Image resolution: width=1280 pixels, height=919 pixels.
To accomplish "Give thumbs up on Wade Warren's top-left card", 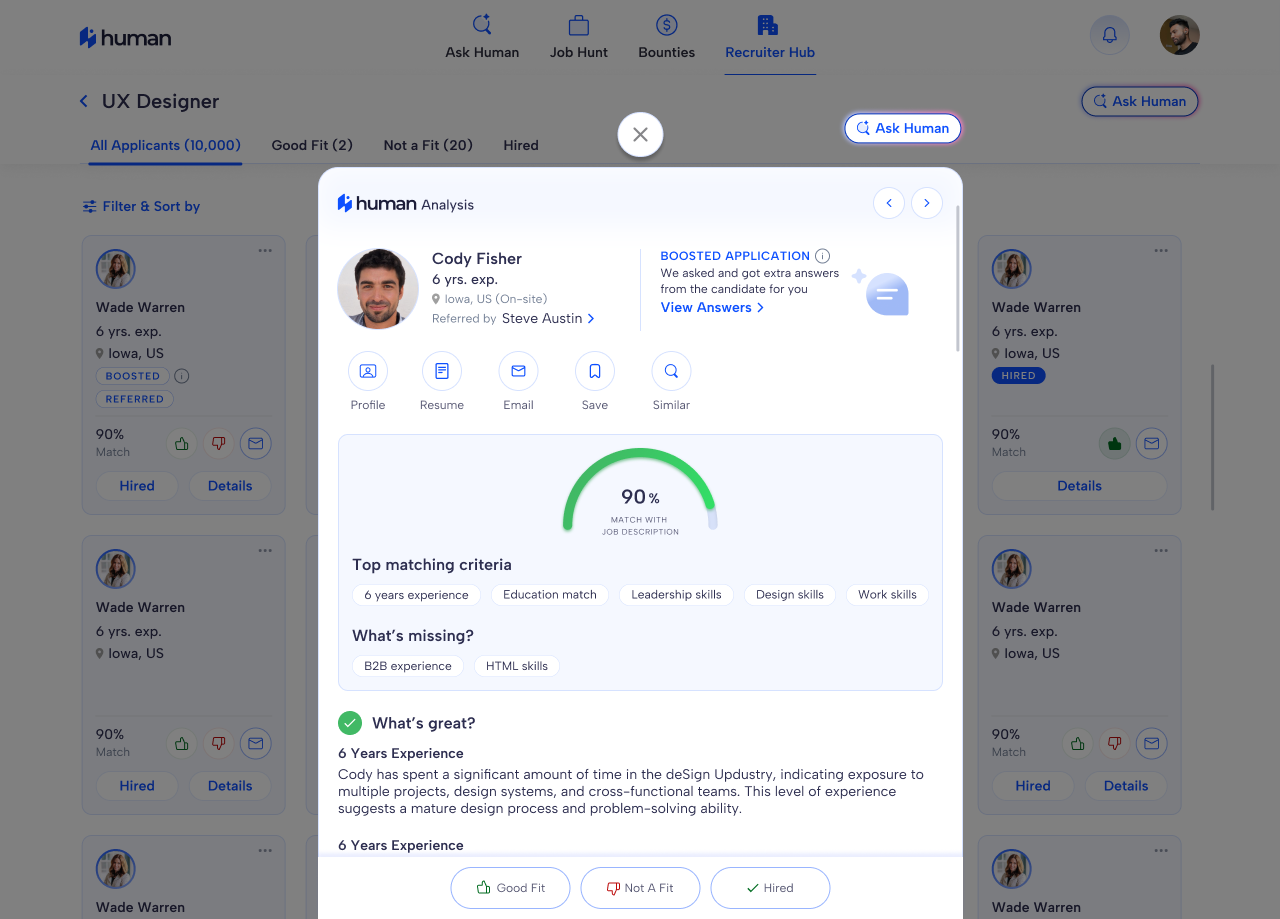I will click(181, 443).
